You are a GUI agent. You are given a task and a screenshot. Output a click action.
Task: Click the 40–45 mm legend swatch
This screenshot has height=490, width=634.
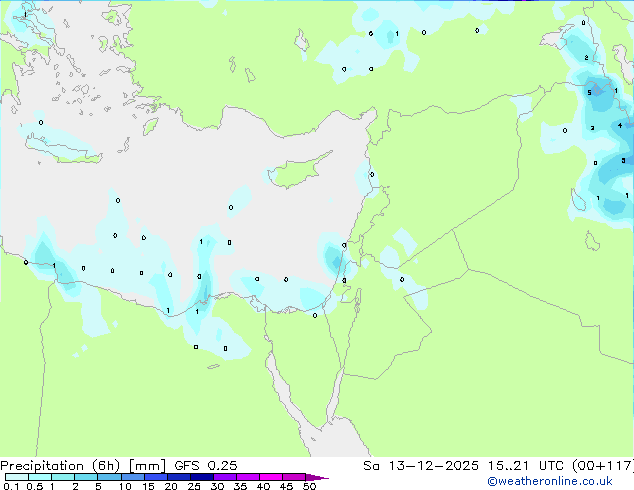pyautogui.click(x=271, y=477)
